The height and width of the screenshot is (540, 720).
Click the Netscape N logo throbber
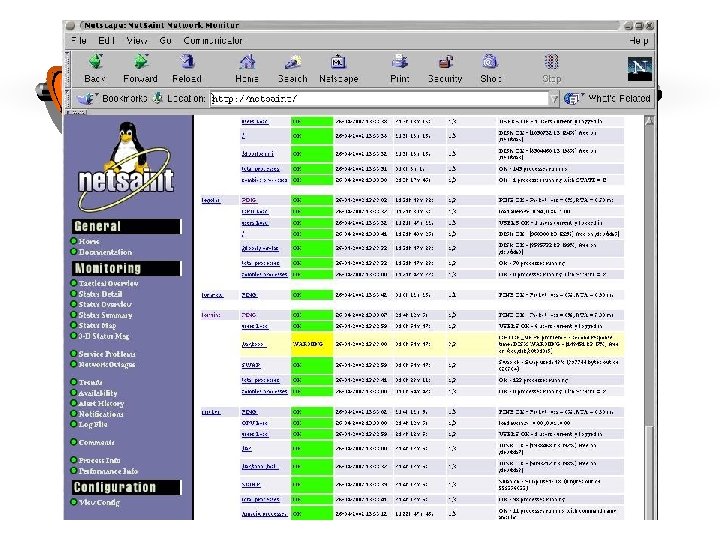point(640,68)
